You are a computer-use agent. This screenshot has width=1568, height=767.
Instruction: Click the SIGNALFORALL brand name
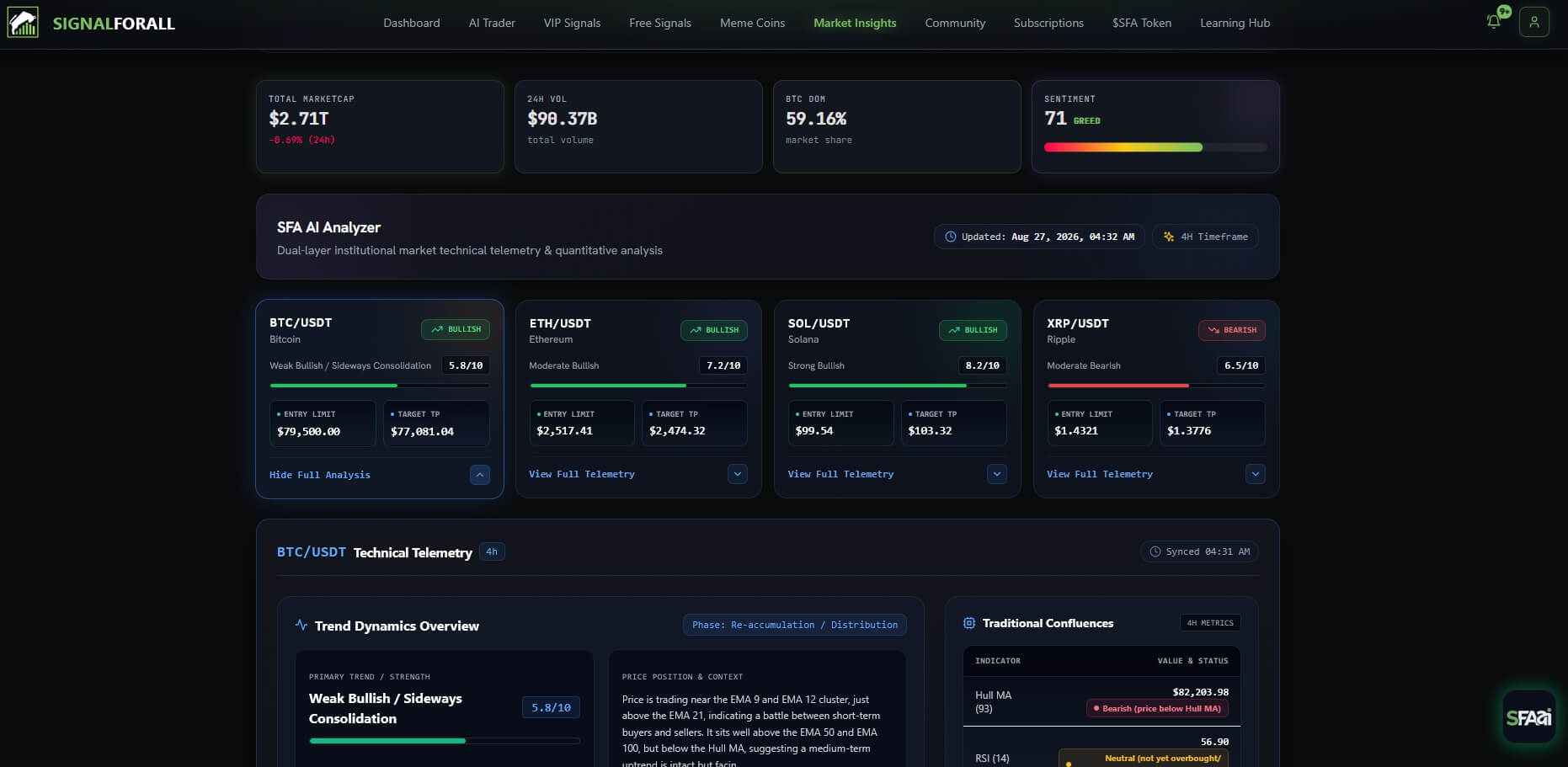pos(114,24)
